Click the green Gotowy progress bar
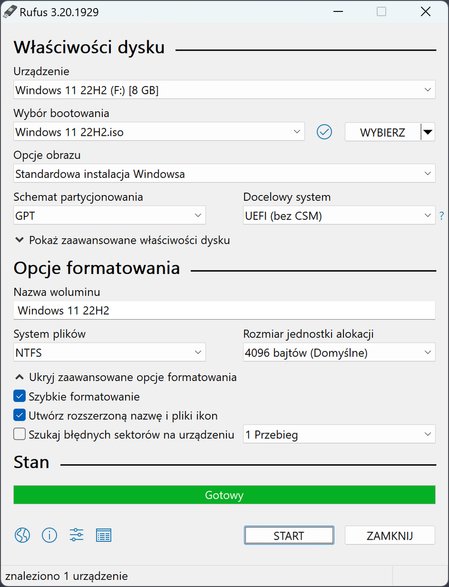Viewport: 449px width, 587px height. pyautogui.click(x=224, y=495)
